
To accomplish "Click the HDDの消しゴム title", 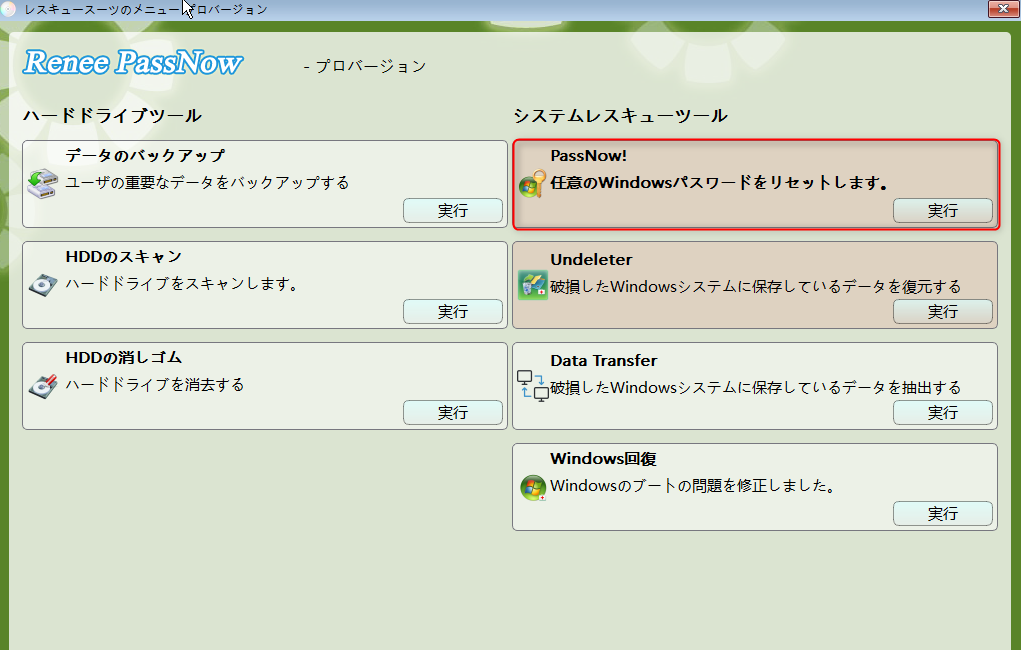I will click(x=124, y=358).
